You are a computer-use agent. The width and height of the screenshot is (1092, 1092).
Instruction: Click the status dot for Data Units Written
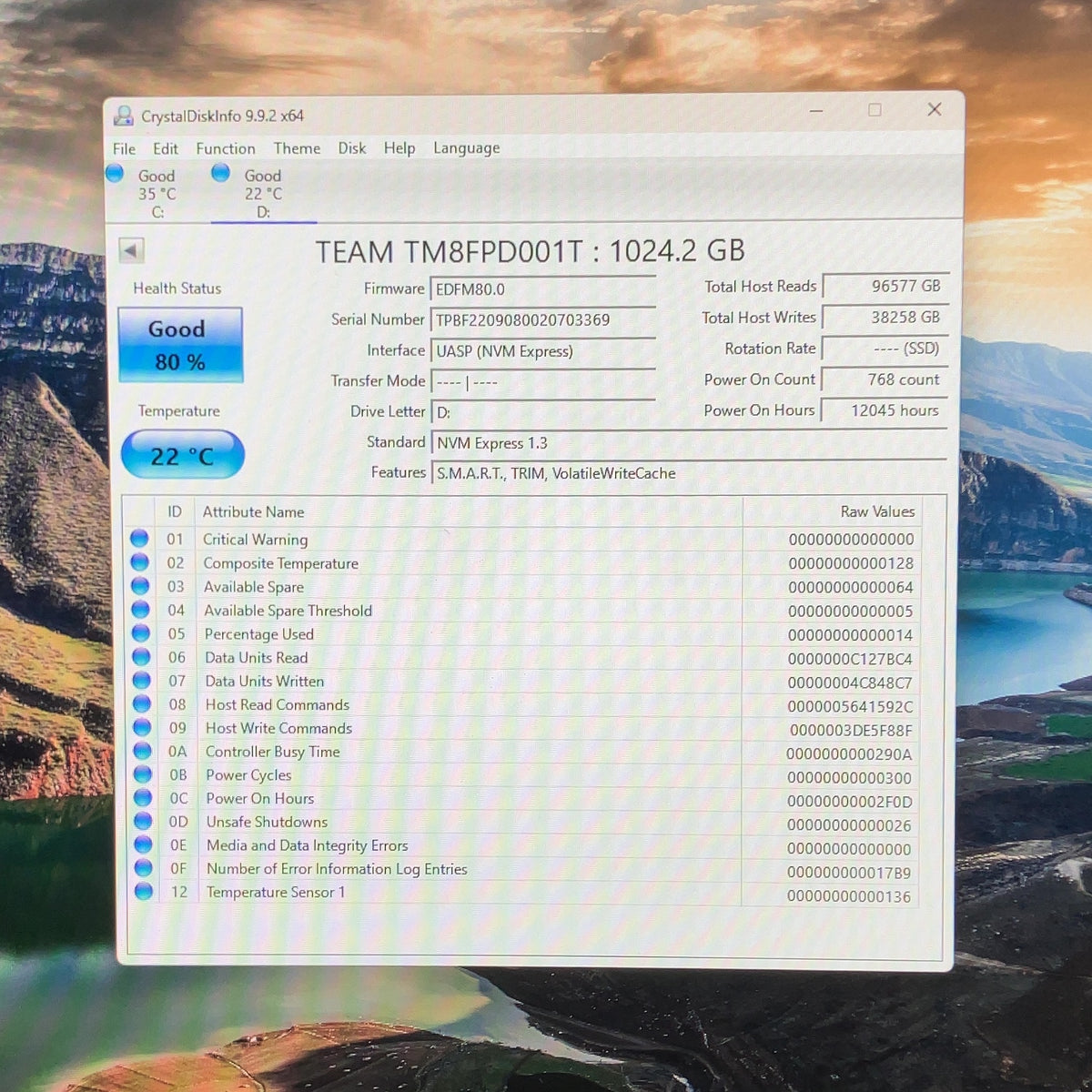[x=141, y=681]
